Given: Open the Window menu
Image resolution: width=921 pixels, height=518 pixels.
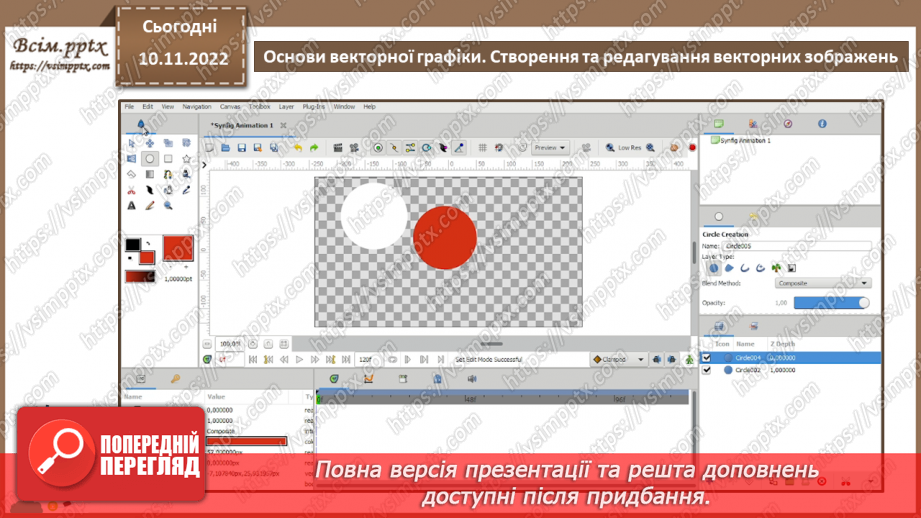Looking at the screenshot, I should point(344,107).
